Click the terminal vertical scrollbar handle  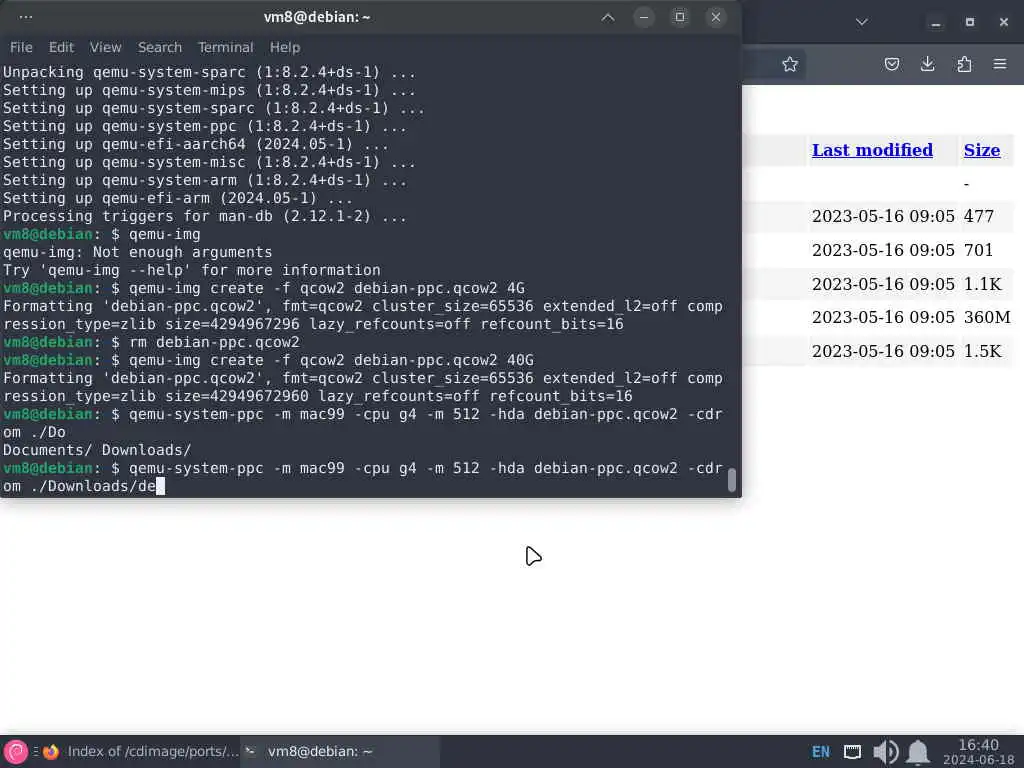pos(732,480)
